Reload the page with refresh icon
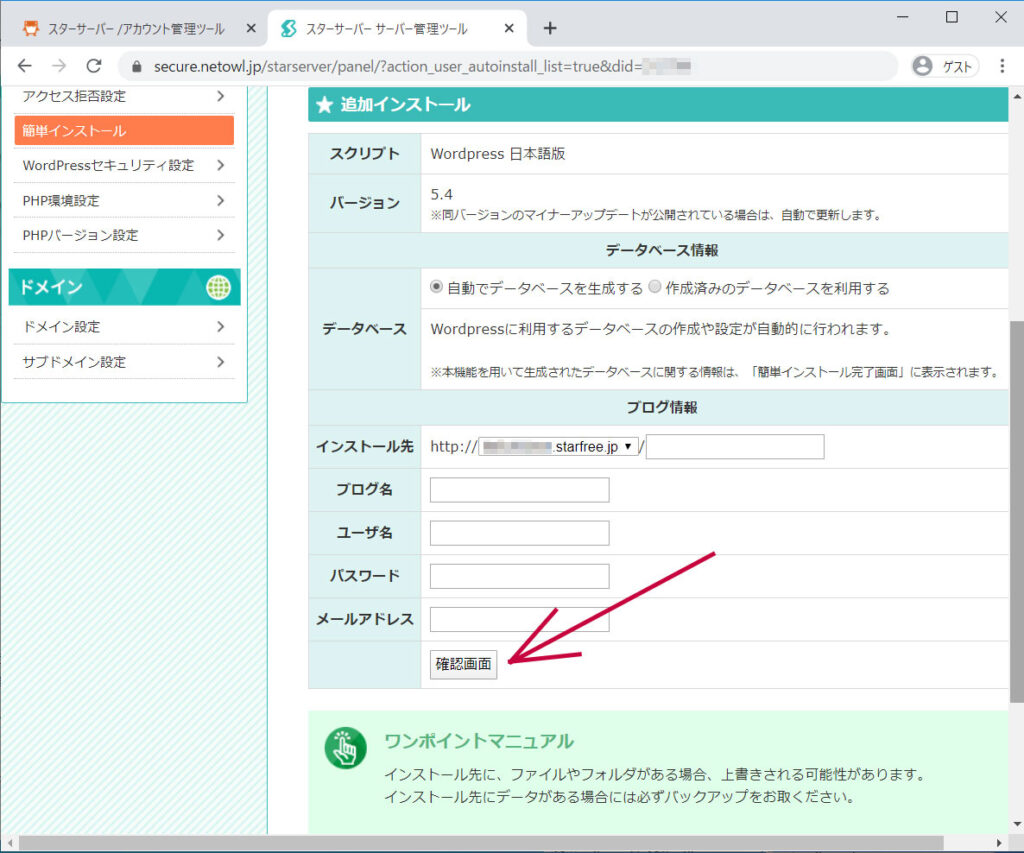The height and width of the screenshot is (853, 1024). click(94, 66)
